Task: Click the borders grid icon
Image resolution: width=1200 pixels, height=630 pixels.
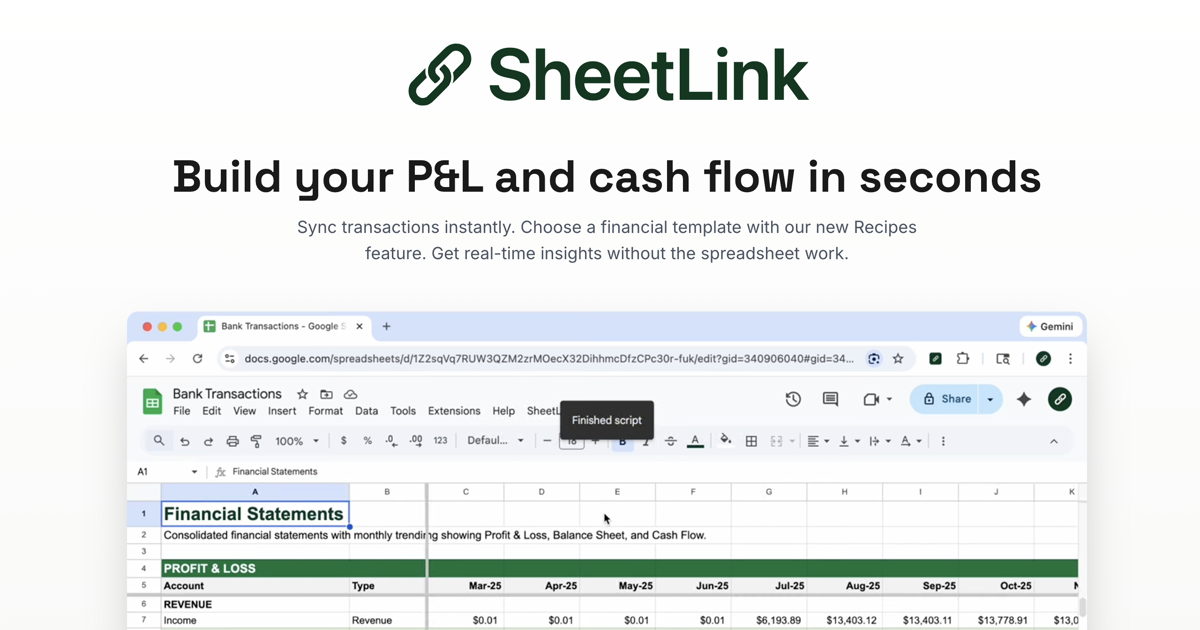Action: tap(751, 441)
